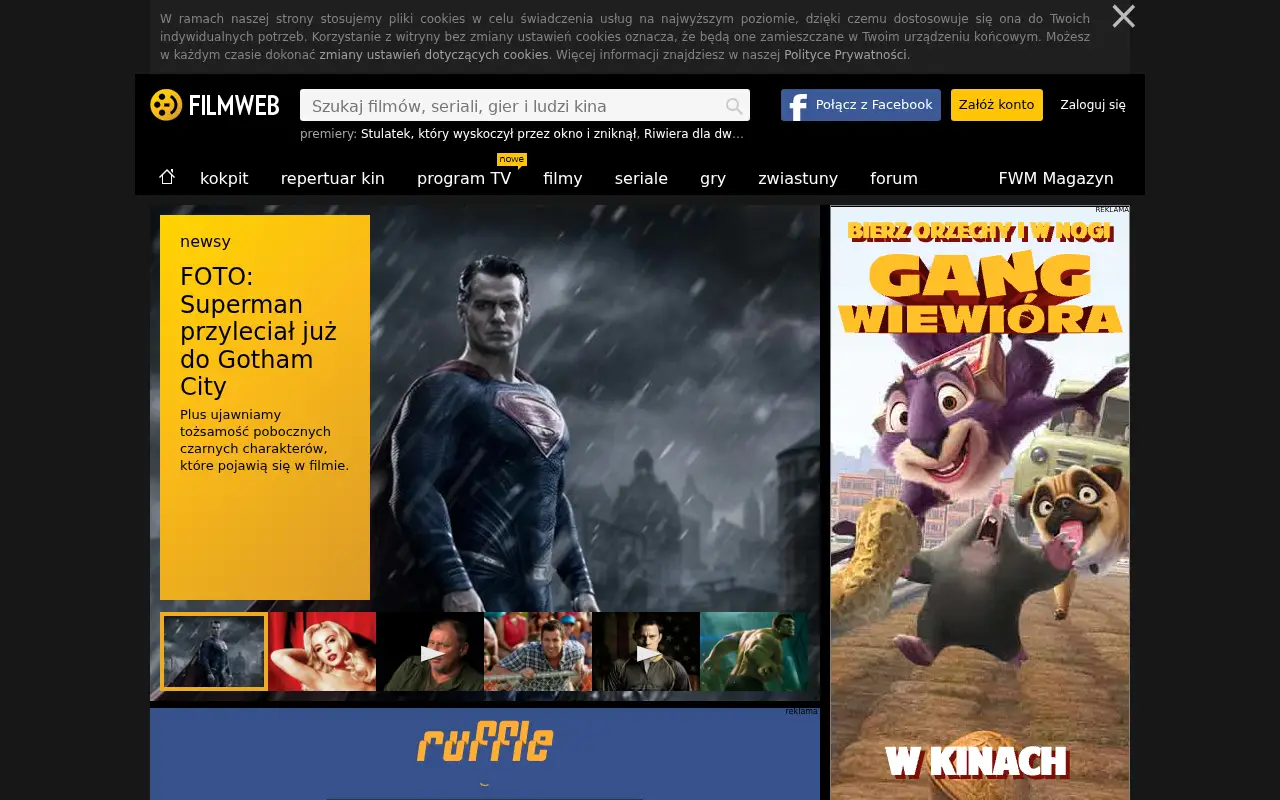Click the magnifier search icon

click(x=734, y=106)
